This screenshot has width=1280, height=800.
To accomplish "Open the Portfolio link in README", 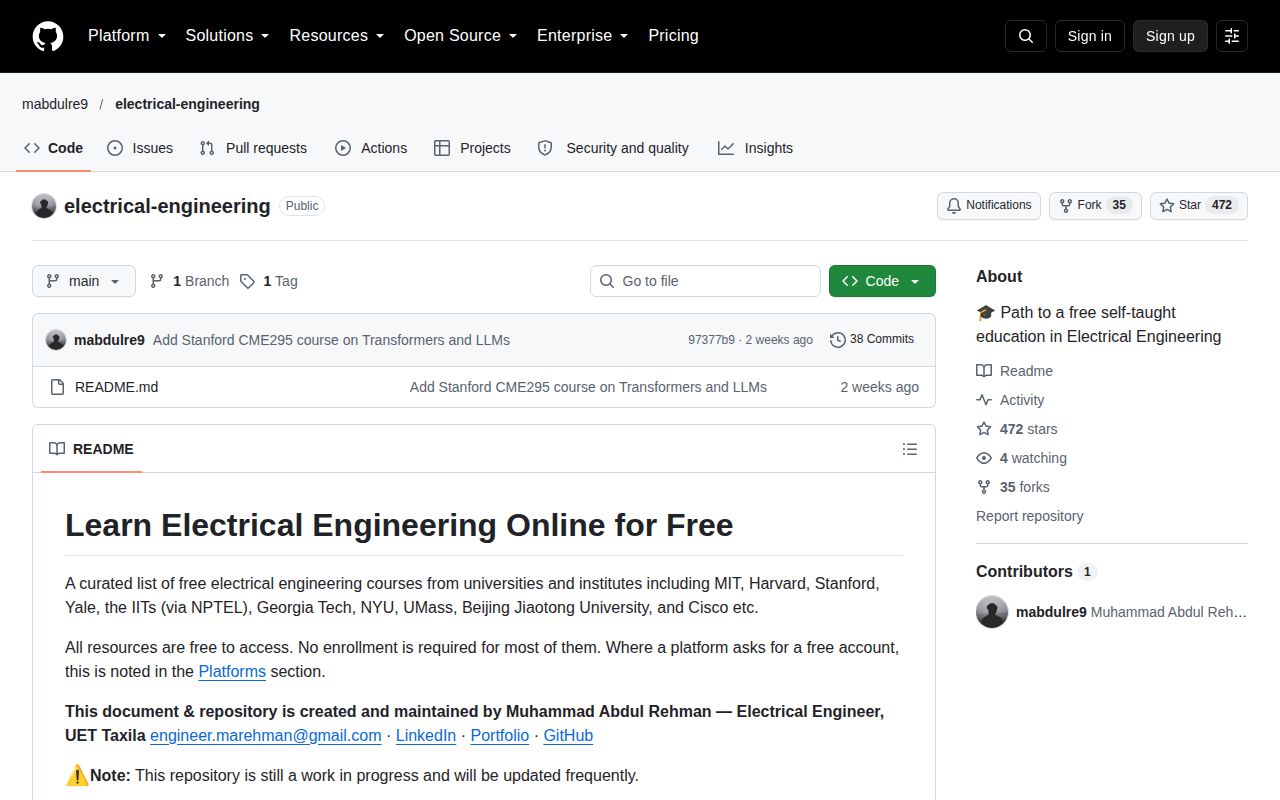I will [x=500, y=736].
